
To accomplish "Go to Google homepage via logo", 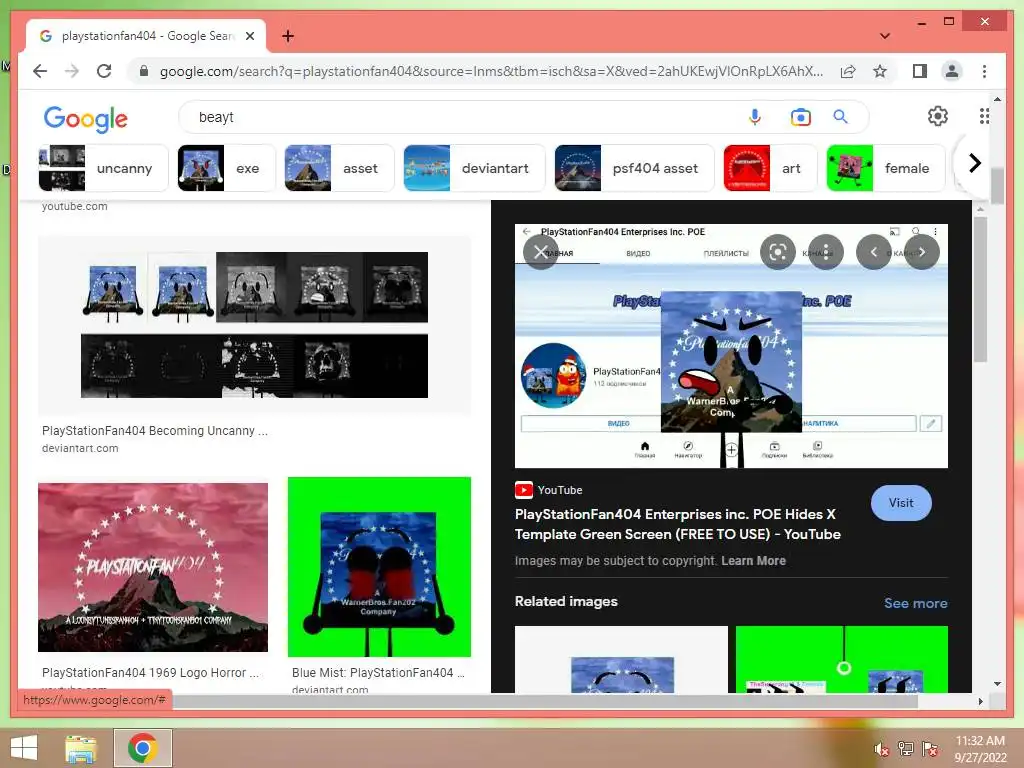I will point(86,119).
